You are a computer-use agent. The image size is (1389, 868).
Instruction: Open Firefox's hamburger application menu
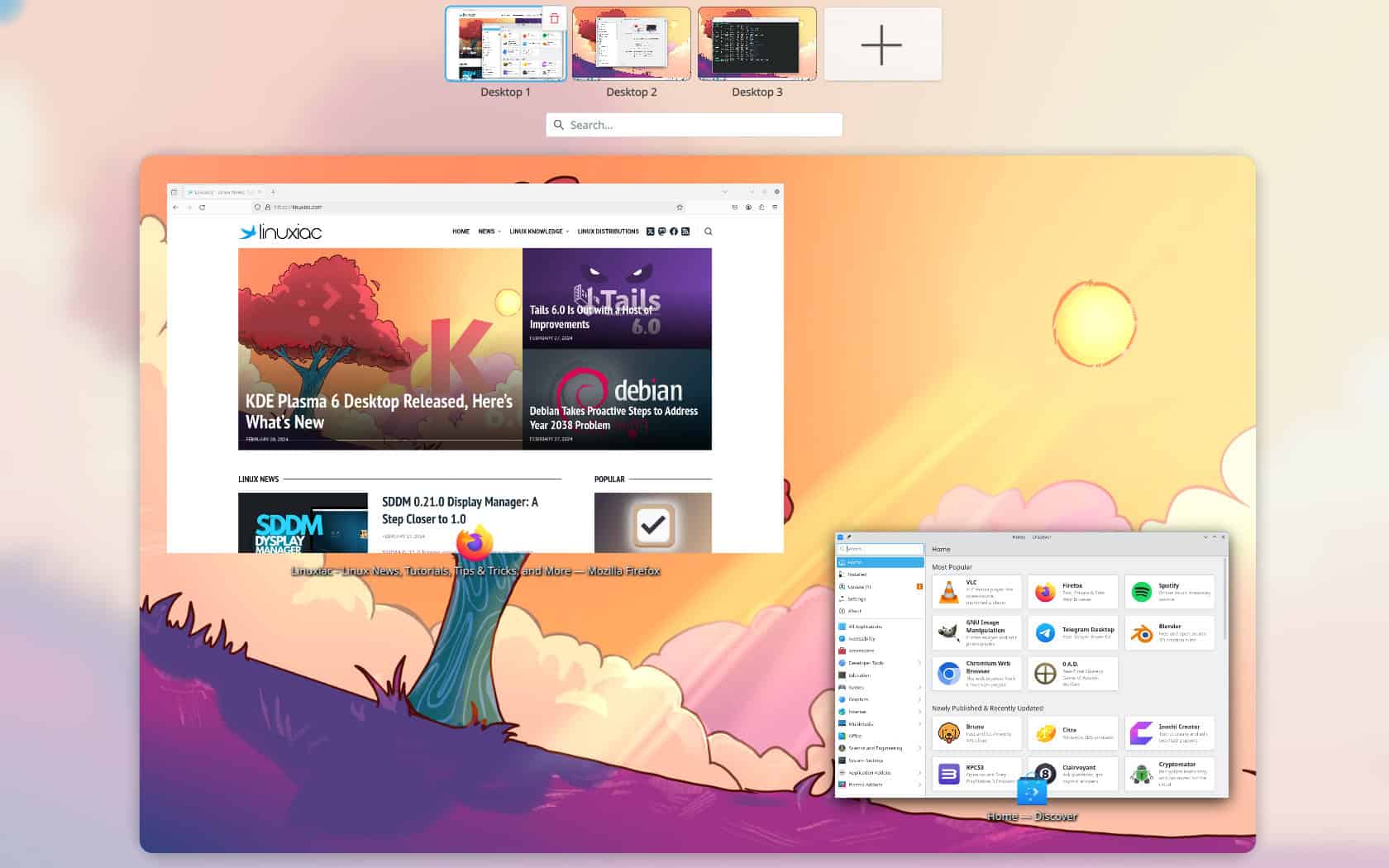click(776, 206)
